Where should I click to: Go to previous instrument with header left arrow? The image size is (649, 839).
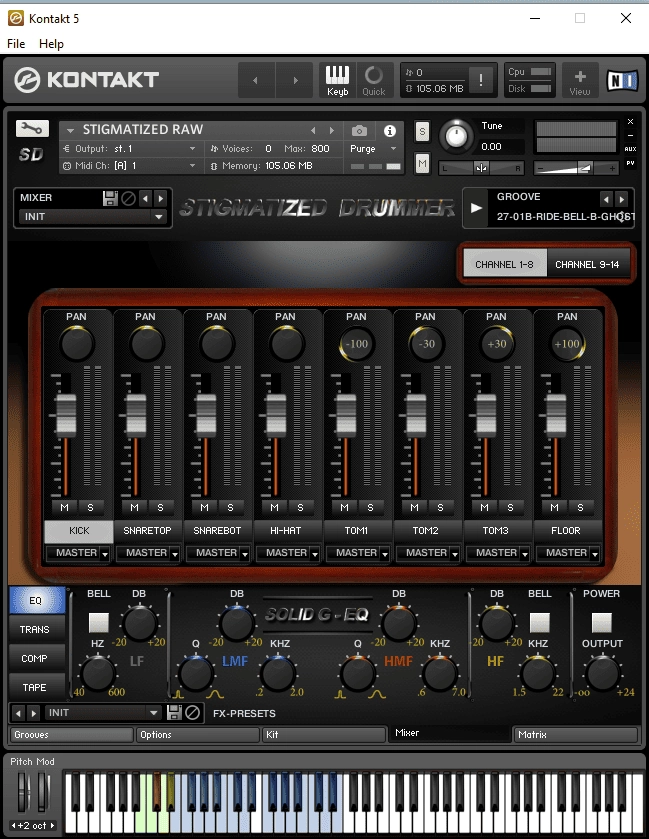pyautogui.click(x=256, y=80)
